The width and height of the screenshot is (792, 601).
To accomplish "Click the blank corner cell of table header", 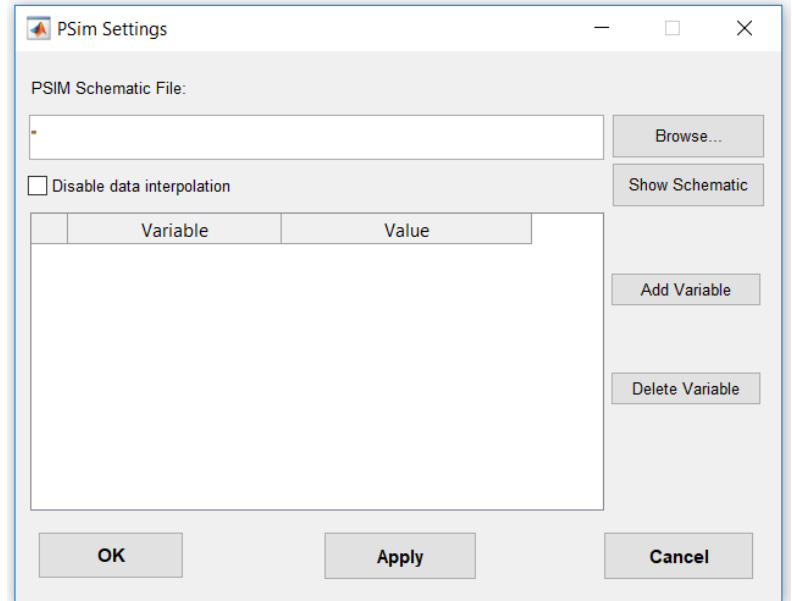I will point(49,230).
